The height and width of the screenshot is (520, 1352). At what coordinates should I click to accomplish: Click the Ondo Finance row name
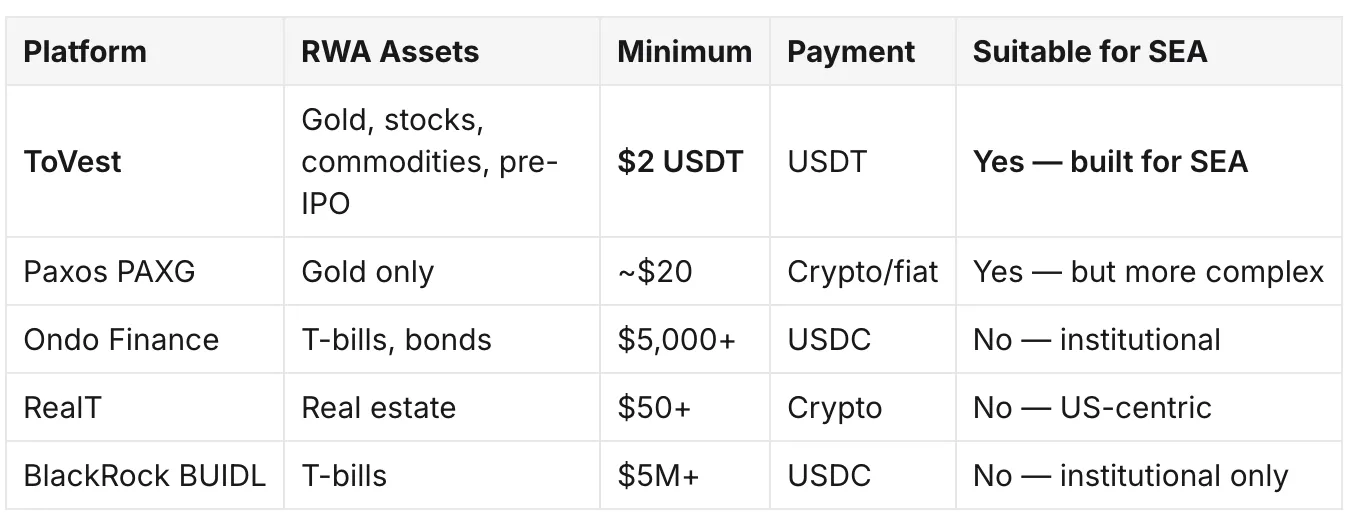coord(121,339)
